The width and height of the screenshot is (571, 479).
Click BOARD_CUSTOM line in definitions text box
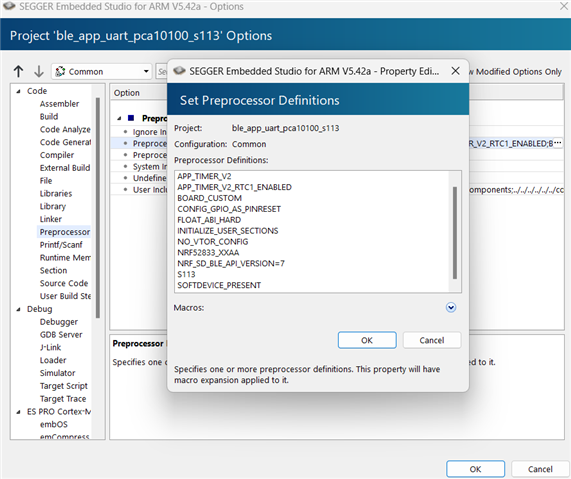point(209,198)
